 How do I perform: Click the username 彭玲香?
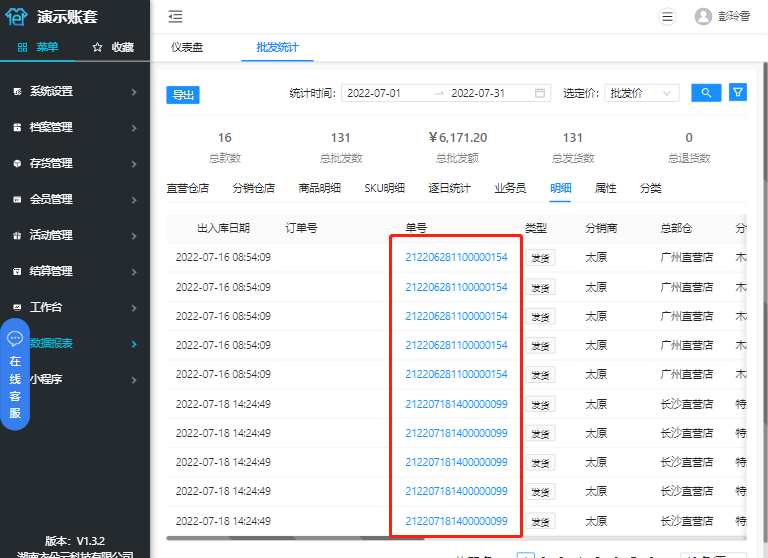click(x=734, y=17)
